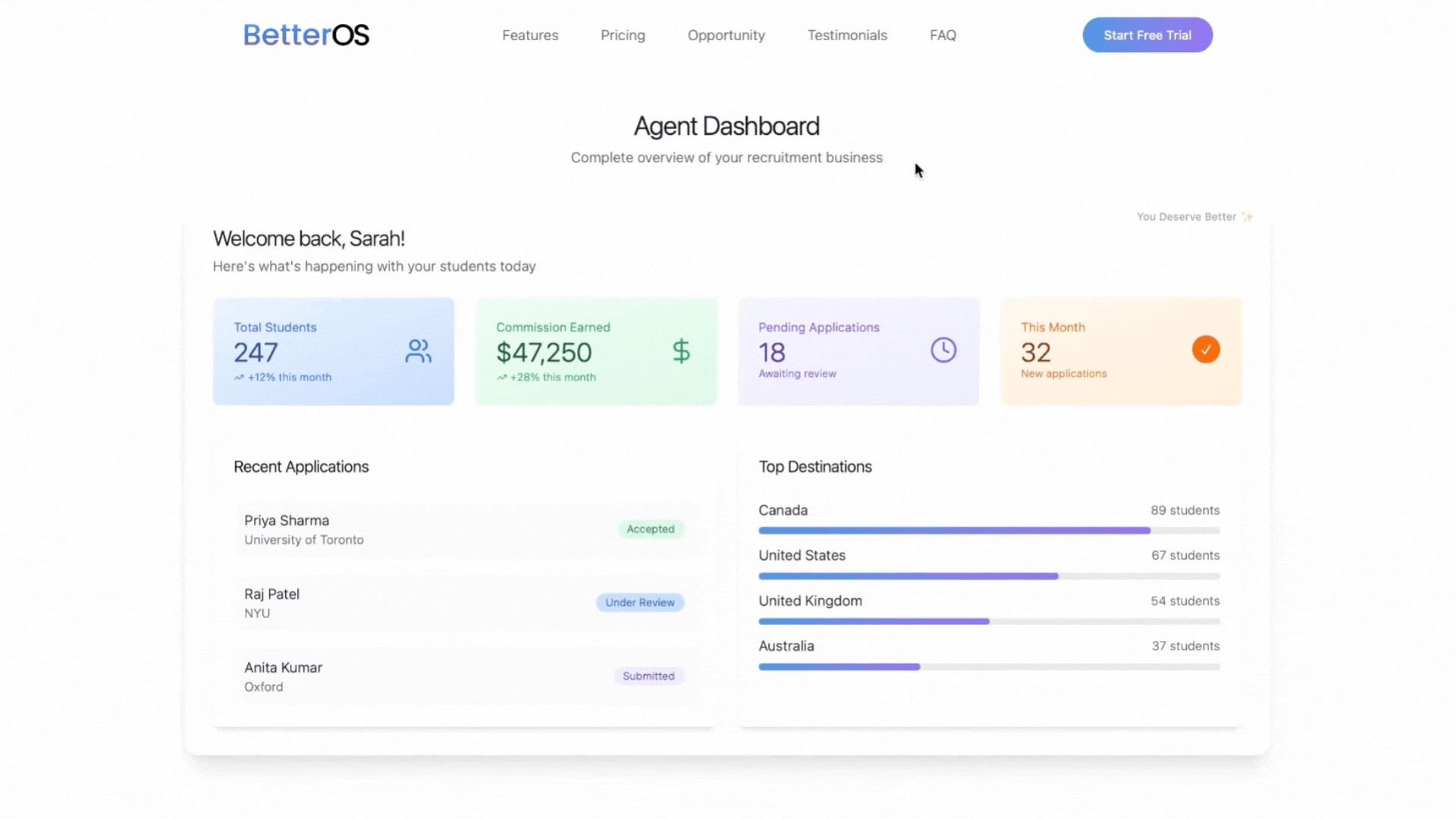Click the sparkle icon beside You Deserve Better
The height and width of the screenshot is (819, 1456).
point(1247,217)
